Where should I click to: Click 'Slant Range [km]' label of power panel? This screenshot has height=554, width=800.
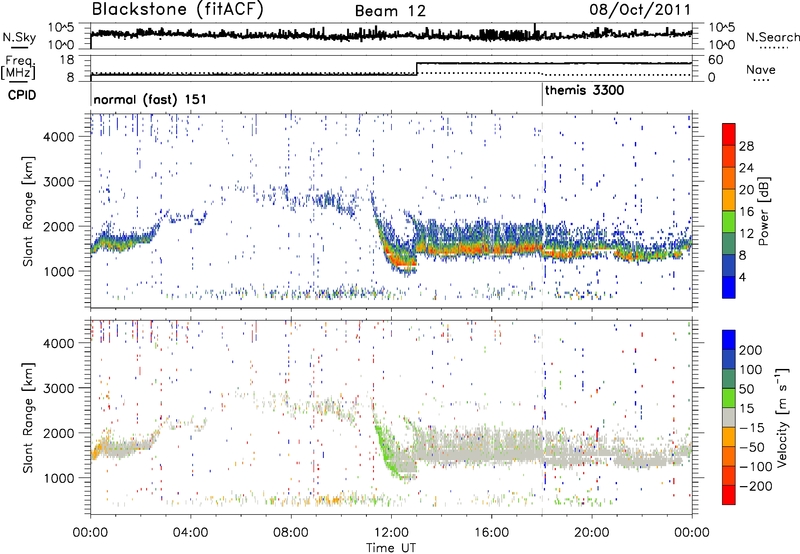(x=28, y=211)
